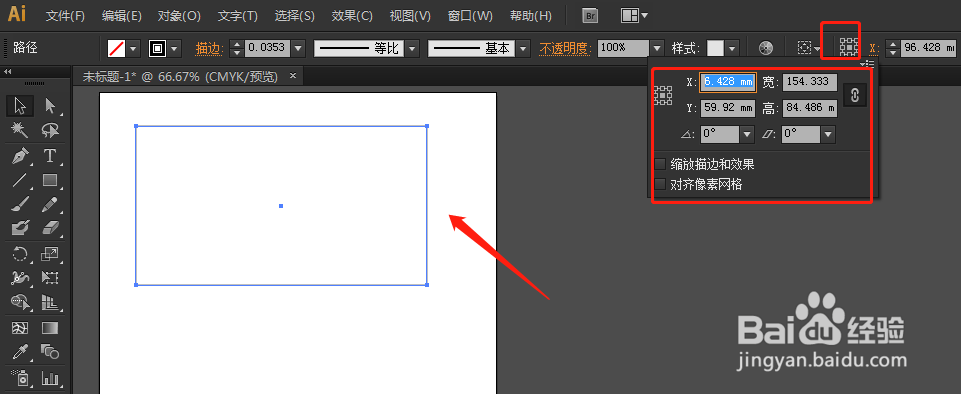The height and width of the screenshot is (394, 961).
Task: Select the Rectangle tool
Action: click(x=50, y=180)
